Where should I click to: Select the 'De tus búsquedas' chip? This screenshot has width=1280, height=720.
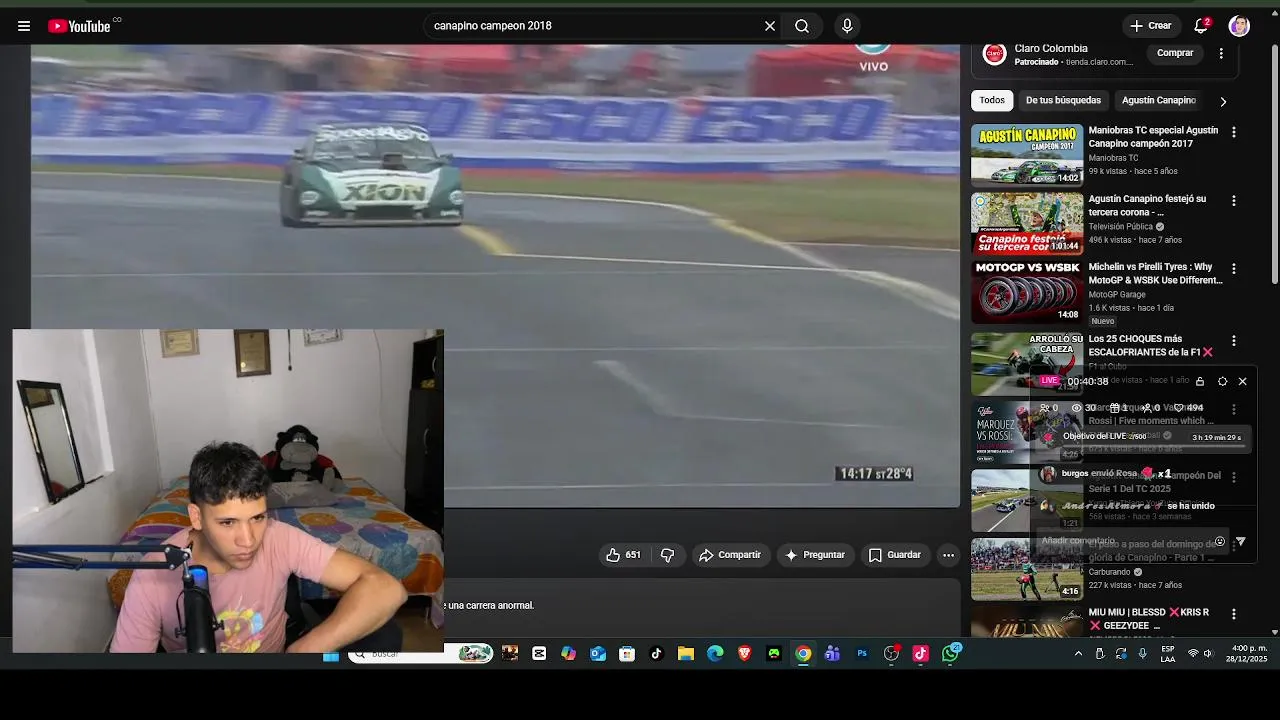click(x=1063, y=100)
